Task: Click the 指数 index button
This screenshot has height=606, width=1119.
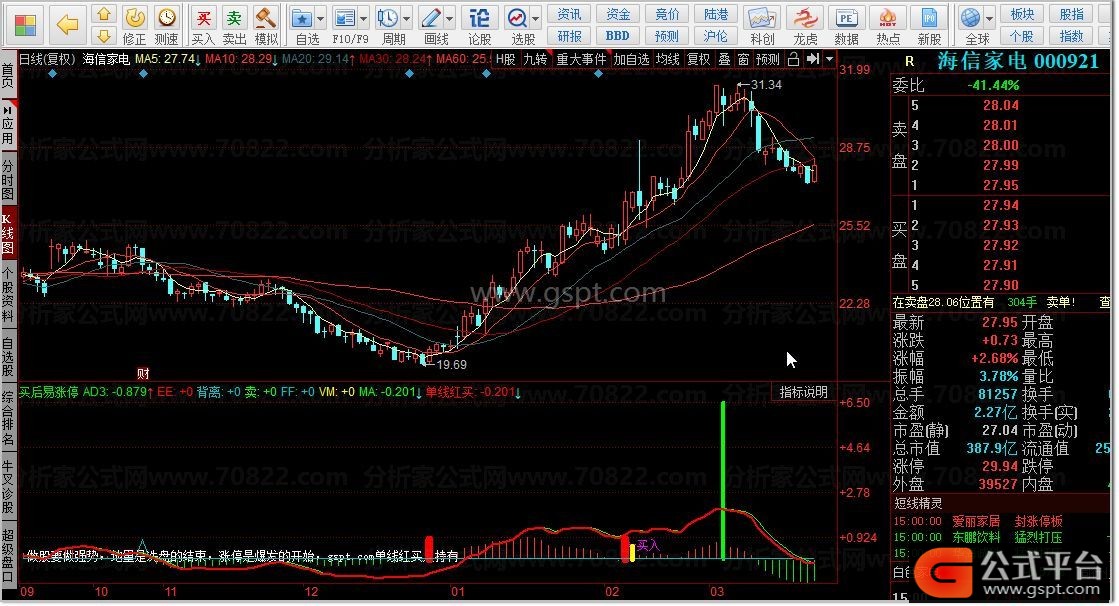Action: pyautogui.click(x=1071, y=36)
